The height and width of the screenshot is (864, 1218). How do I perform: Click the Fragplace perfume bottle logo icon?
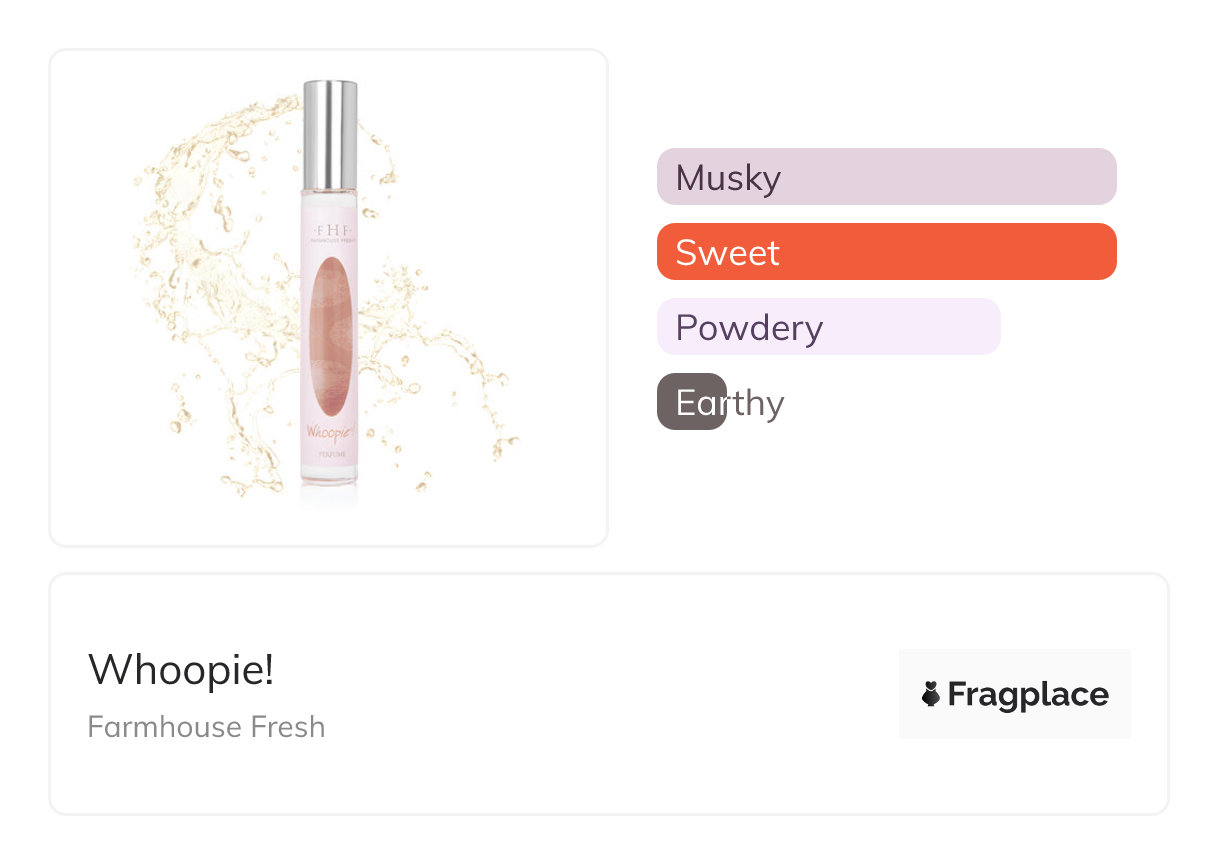pyautogui.click(x=931, y=694)
